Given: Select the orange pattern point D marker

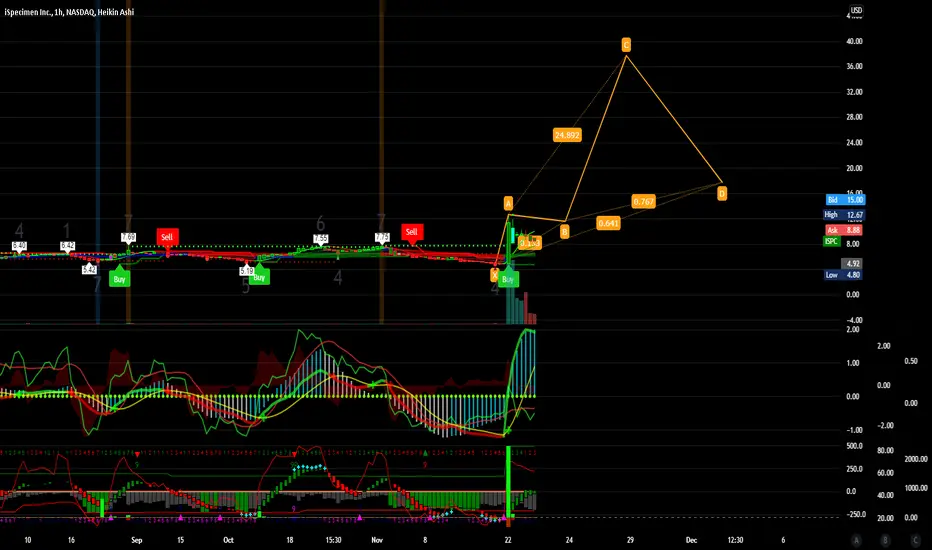Looking at the screenshot, I should coord(722,193).
